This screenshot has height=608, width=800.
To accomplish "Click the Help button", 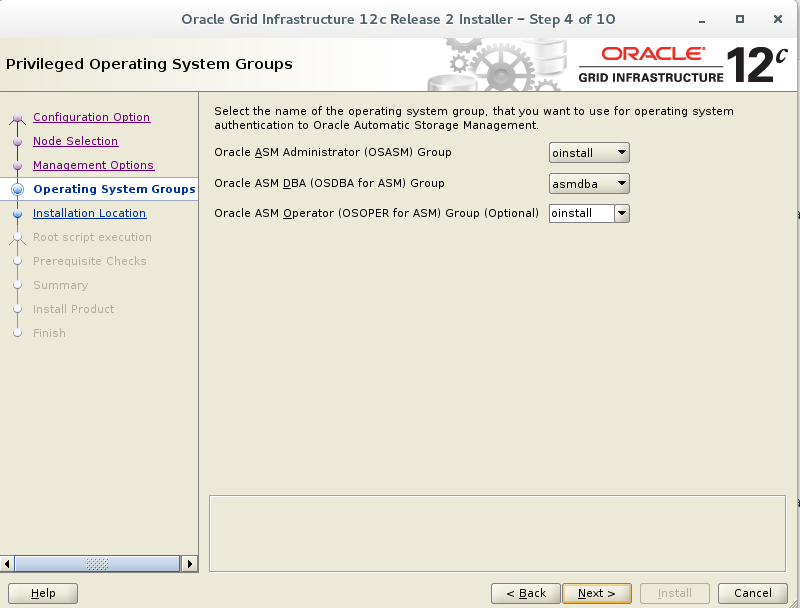I will [x=43, y=593].
